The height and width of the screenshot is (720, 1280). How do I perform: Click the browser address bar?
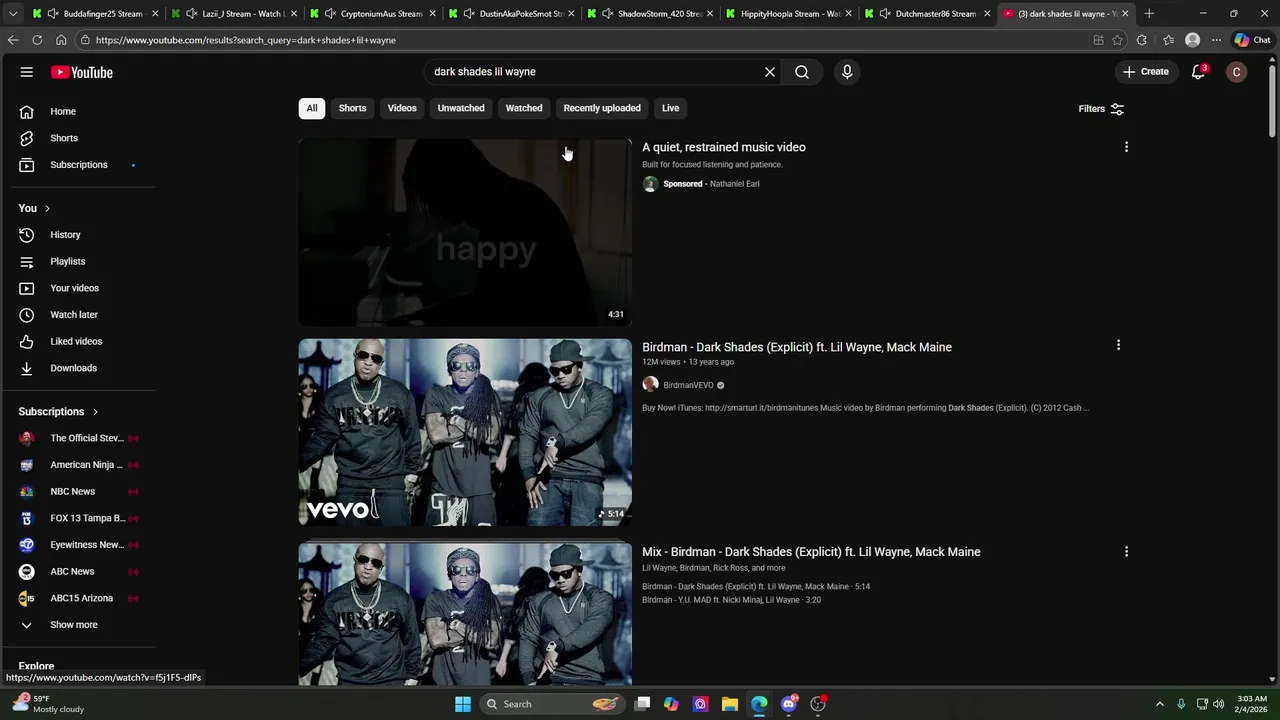580,40
